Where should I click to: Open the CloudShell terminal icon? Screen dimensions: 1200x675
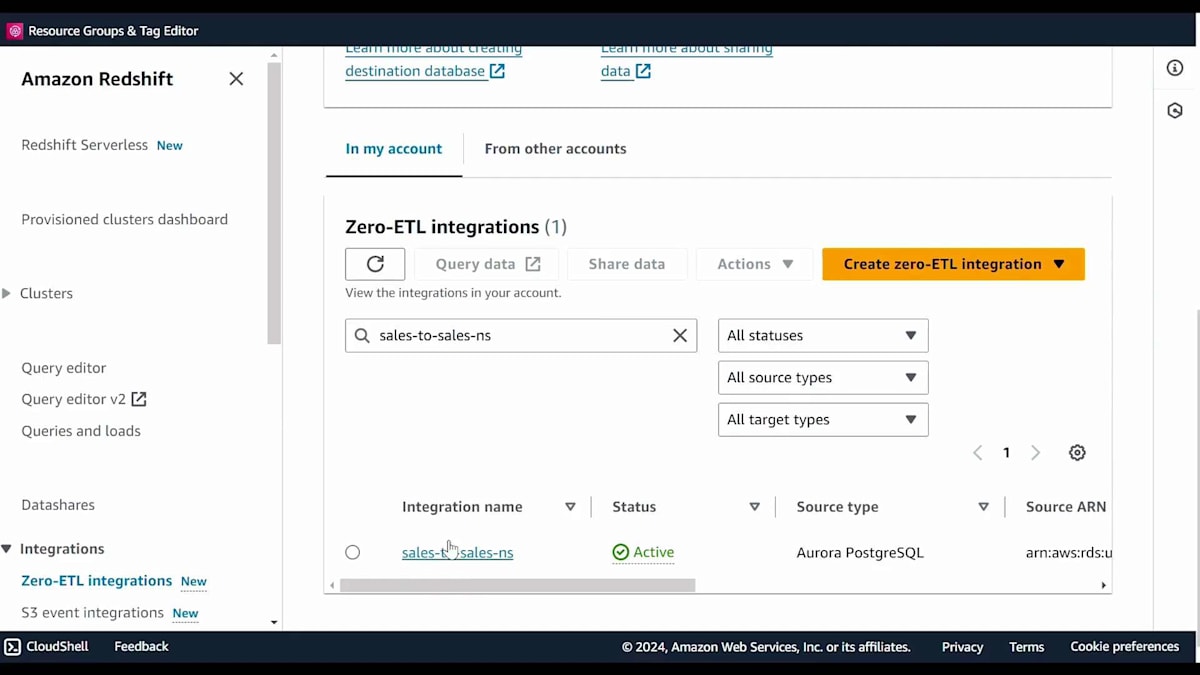pos(12,647)
